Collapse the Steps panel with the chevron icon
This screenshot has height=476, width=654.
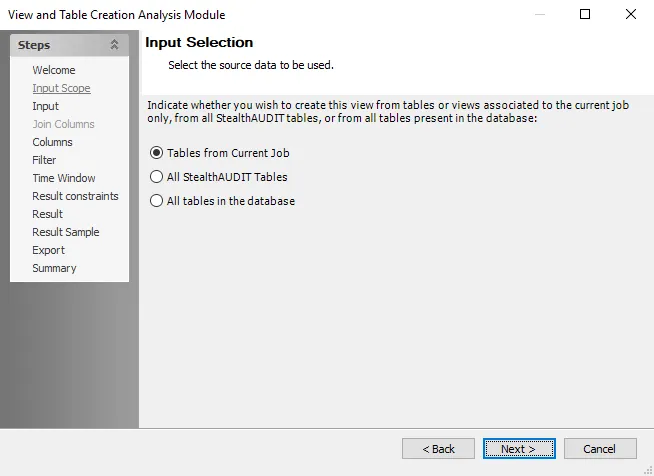[x=114, y=45]
